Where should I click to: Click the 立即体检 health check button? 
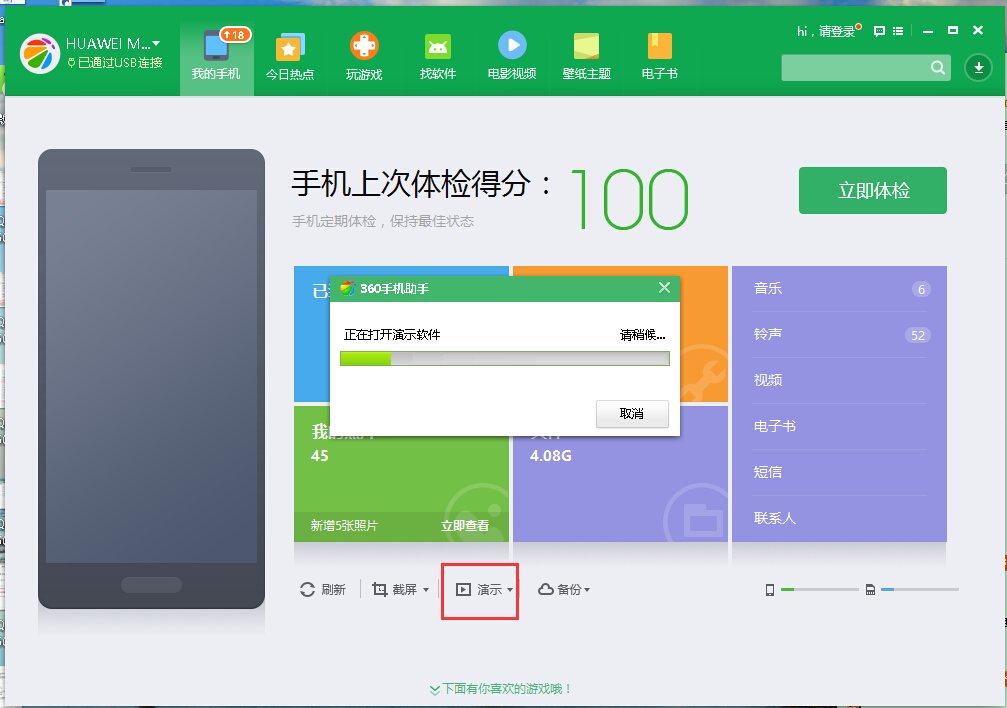click(872, 190)
